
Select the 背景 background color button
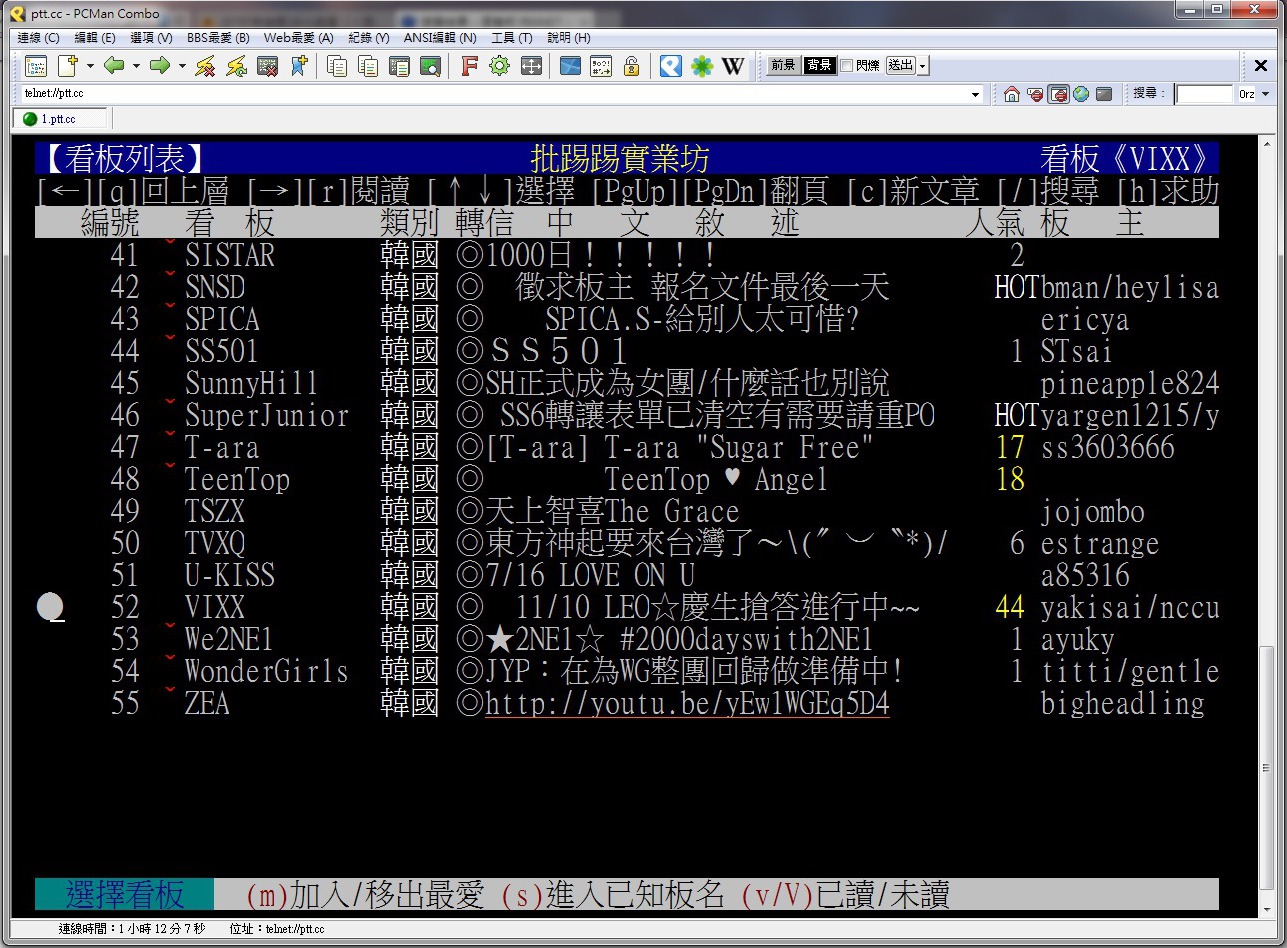(819, 66)
